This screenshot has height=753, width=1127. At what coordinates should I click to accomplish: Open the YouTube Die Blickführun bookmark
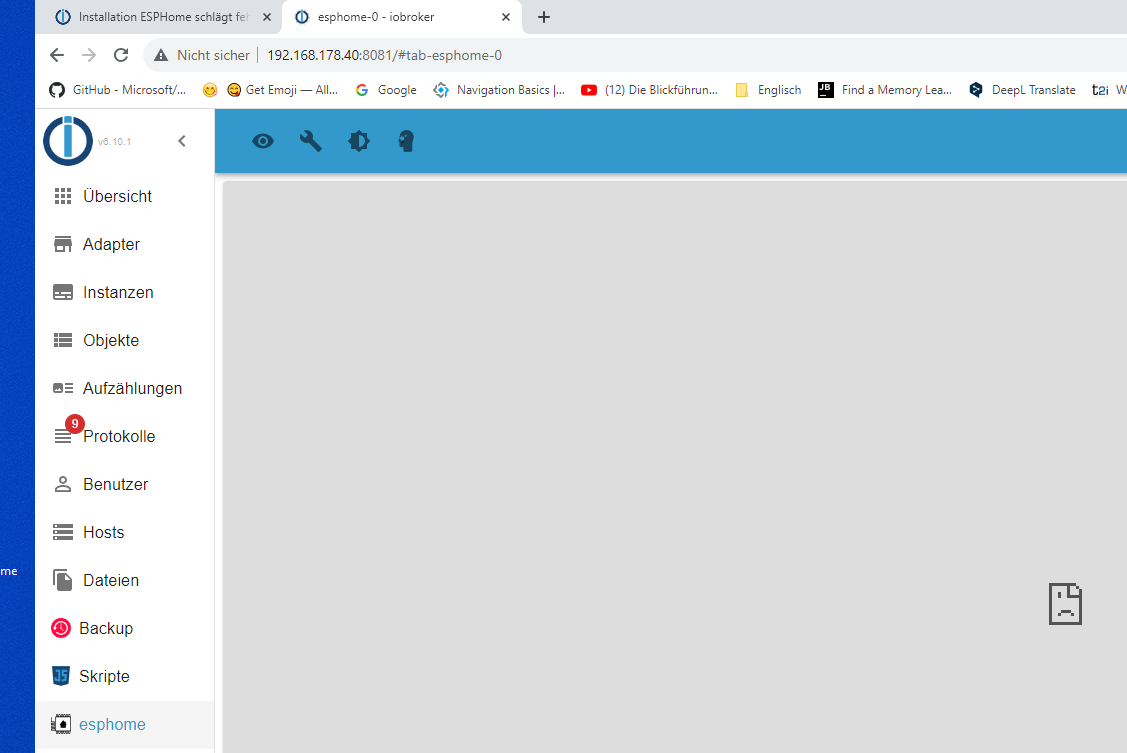click(649, 90)
